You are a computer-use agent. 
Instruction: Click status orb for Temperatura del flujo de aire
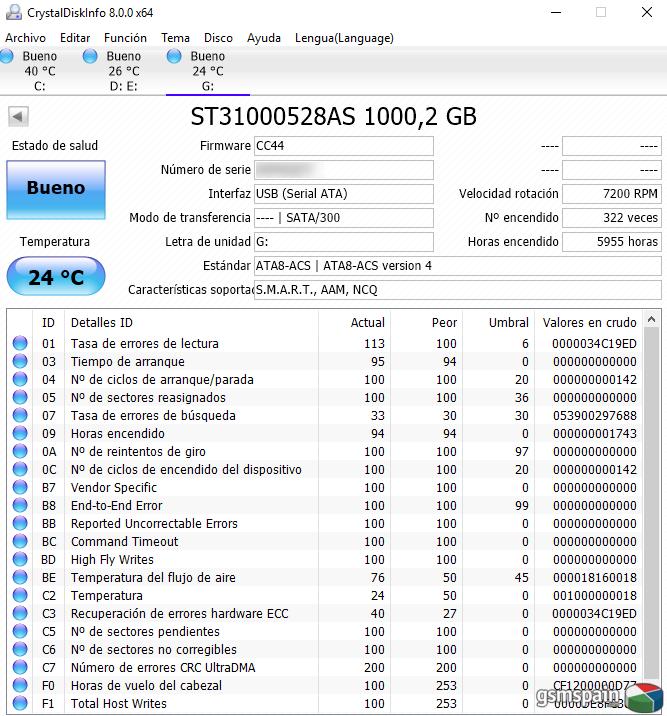click(20, 577)
